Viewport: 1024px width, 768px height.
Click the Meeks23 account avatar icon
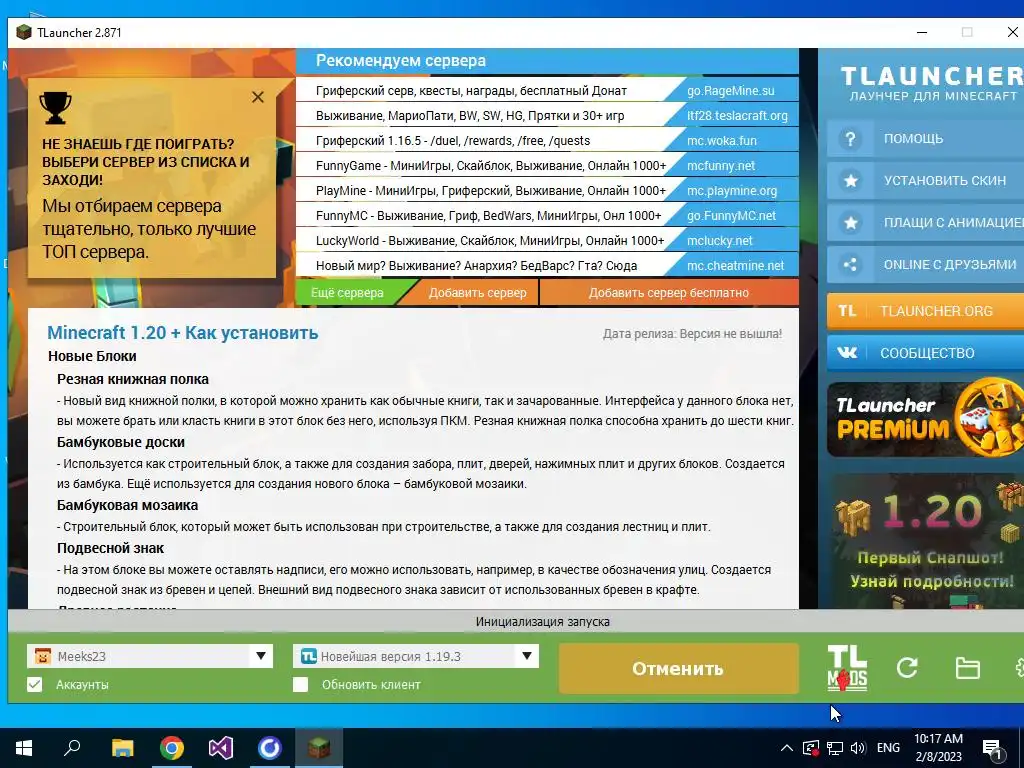tap(42, 656)
